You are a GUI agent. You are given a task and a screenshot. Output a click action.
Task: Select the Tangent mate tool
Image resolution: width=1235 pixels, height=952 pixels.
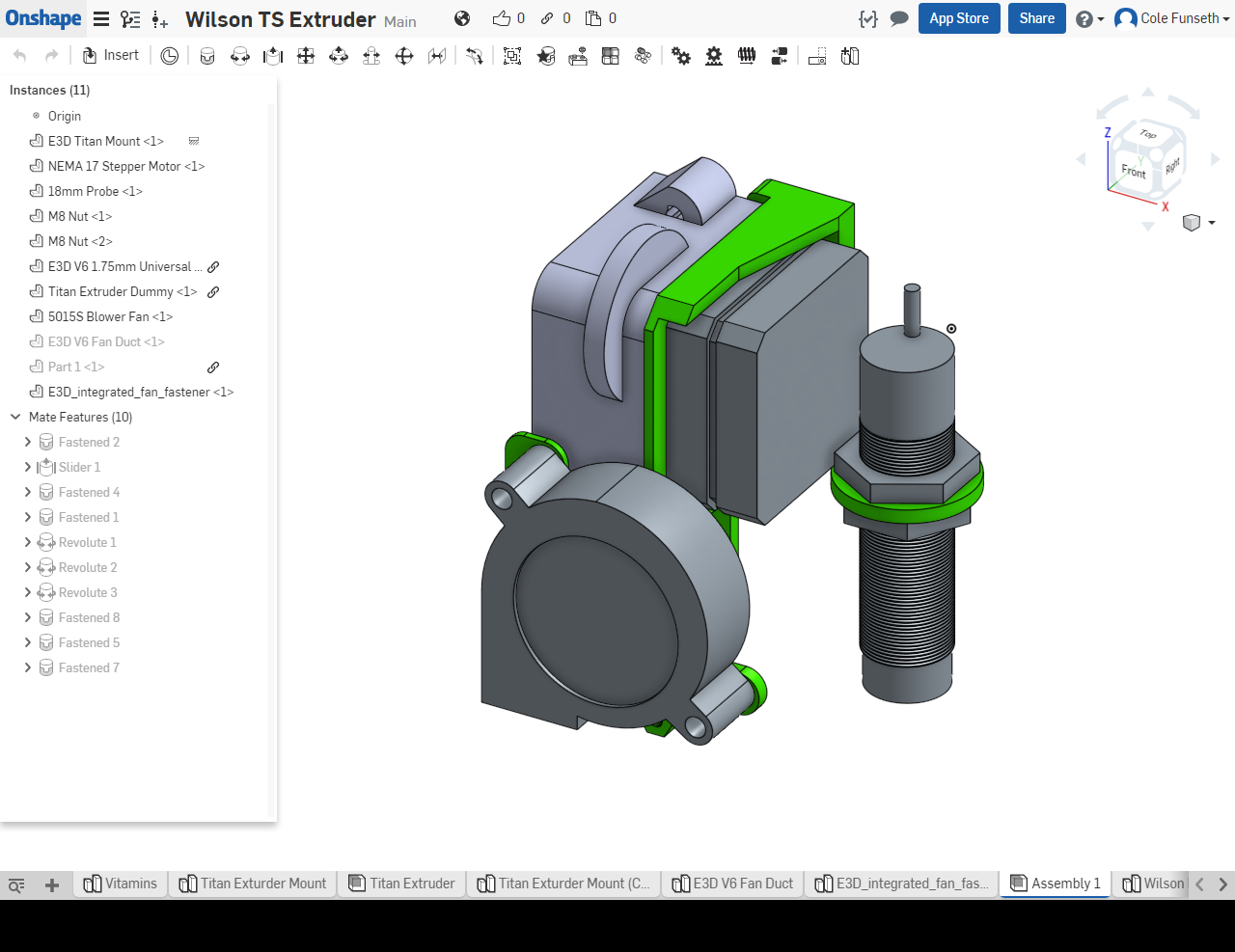[x=474, y=56]
